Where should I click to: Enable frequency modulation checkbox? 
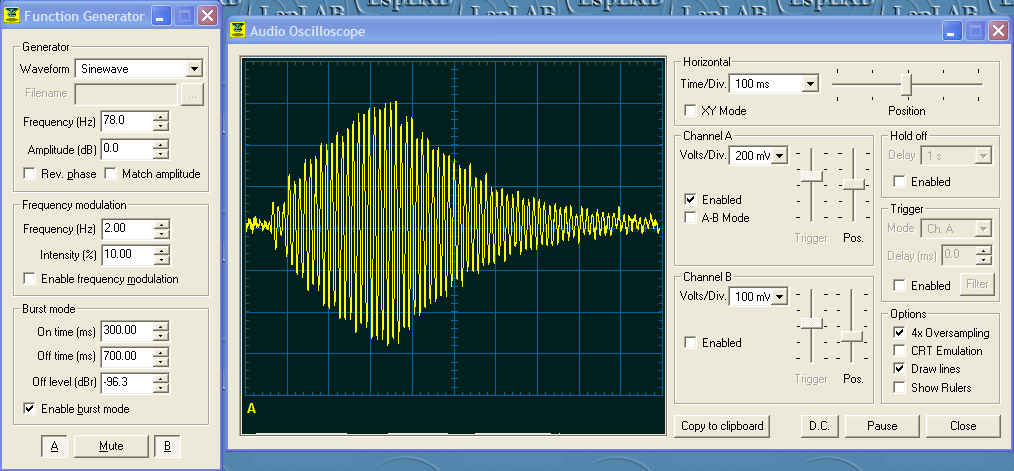tap(29, 279)
